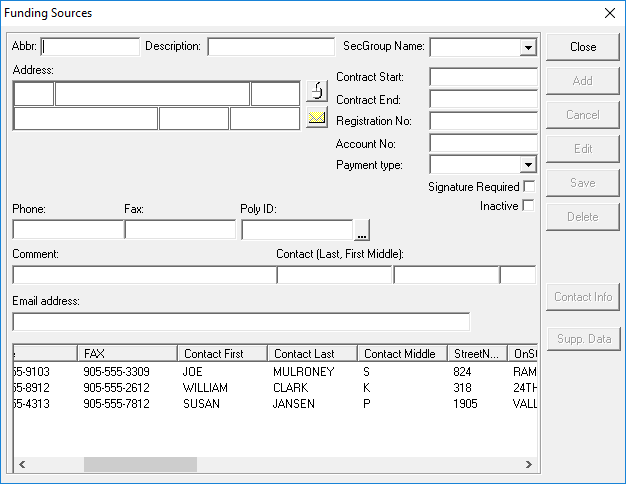Screen dimensions: 626x484
Task: Click the Registration No field
Action: click(483, 121)
